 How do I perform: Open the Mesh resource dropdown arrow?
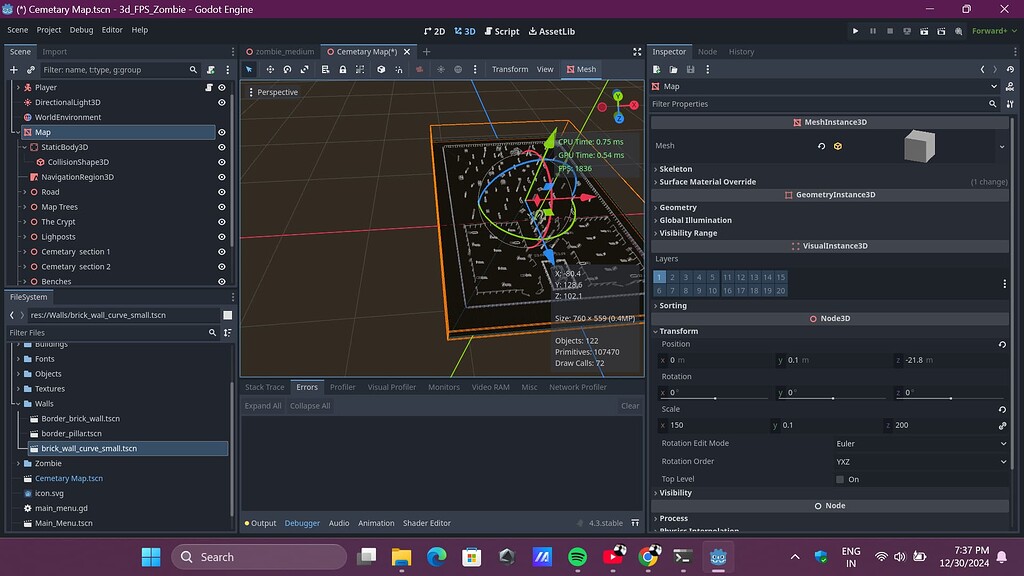coord(1002,147)
